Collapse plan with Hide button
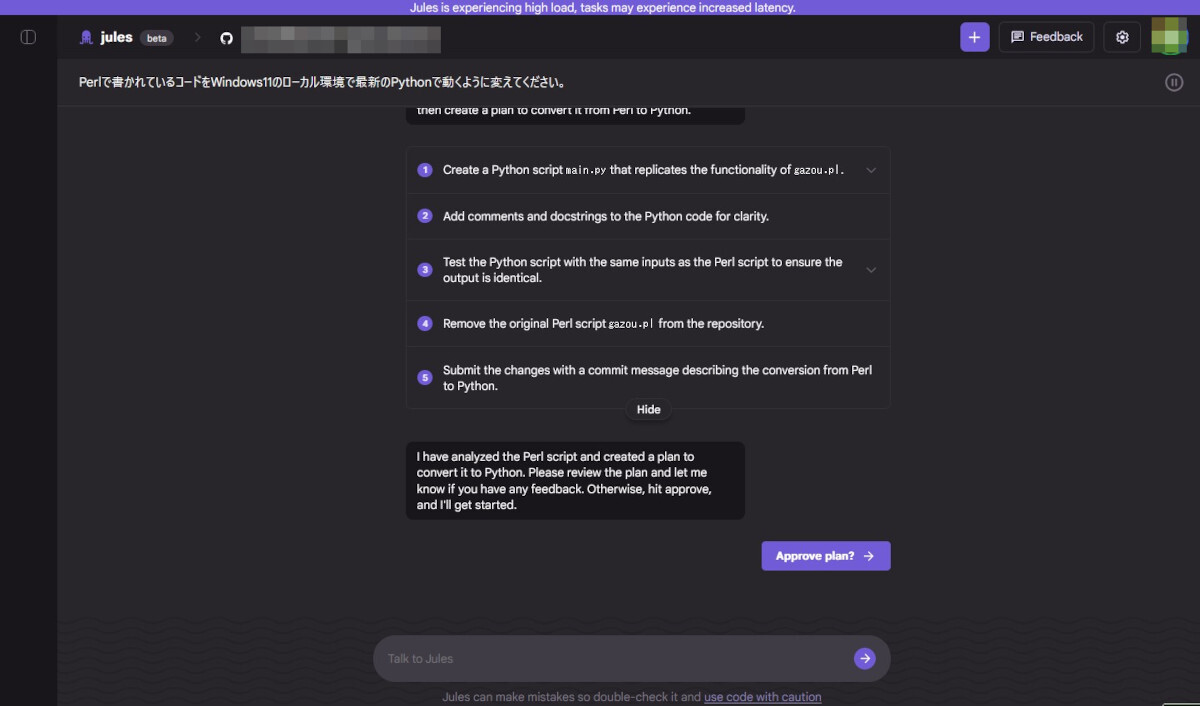1200x706 pixels. [x=649, y=409]
